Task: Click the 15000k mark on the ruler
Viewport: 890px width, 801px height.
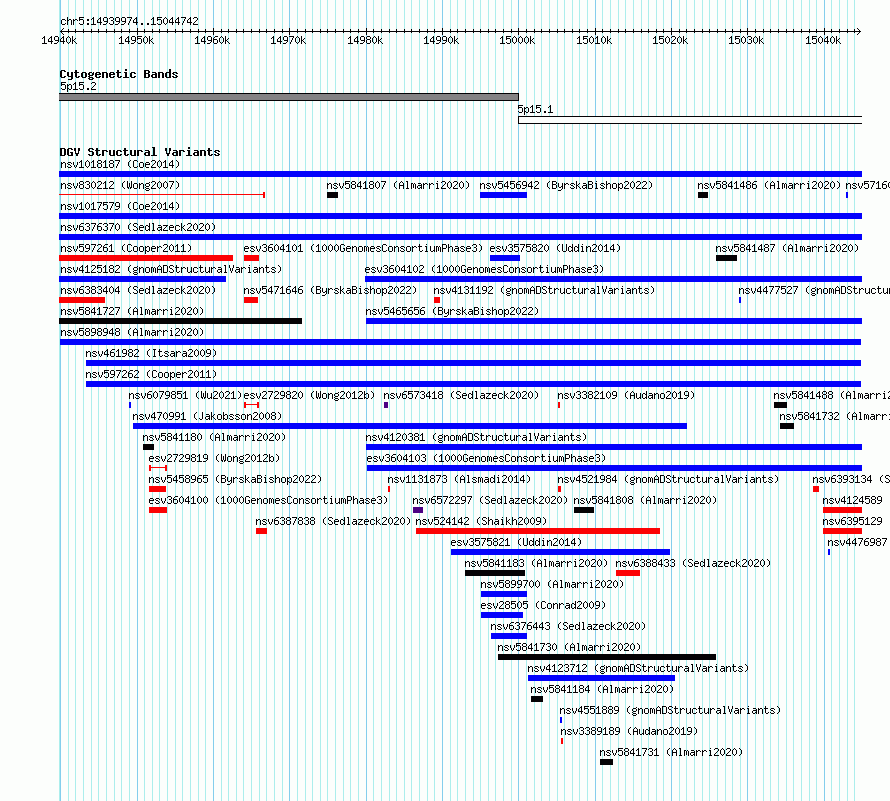Action: point(517,40)
